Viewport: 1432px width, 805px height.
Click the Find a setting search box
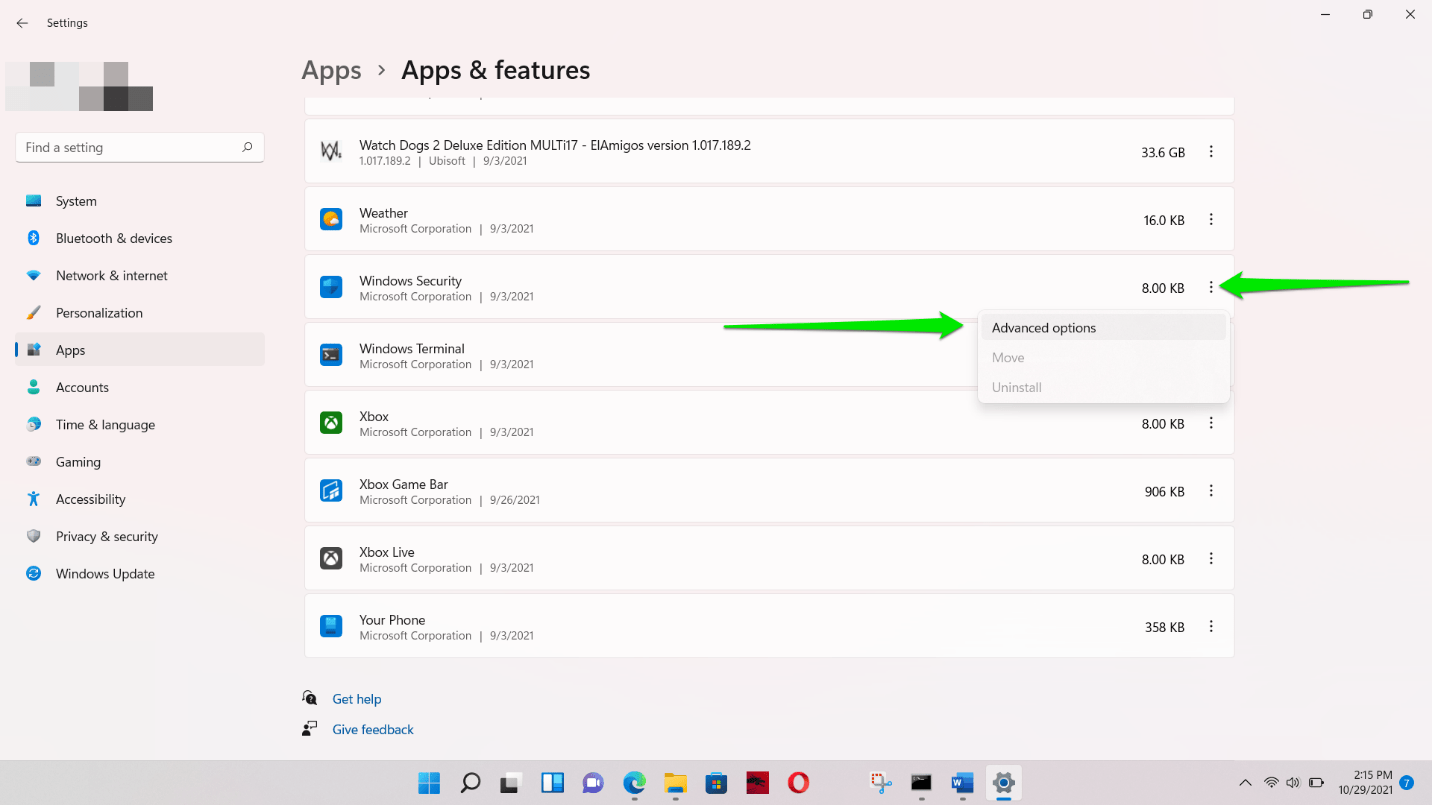point(139,147)
